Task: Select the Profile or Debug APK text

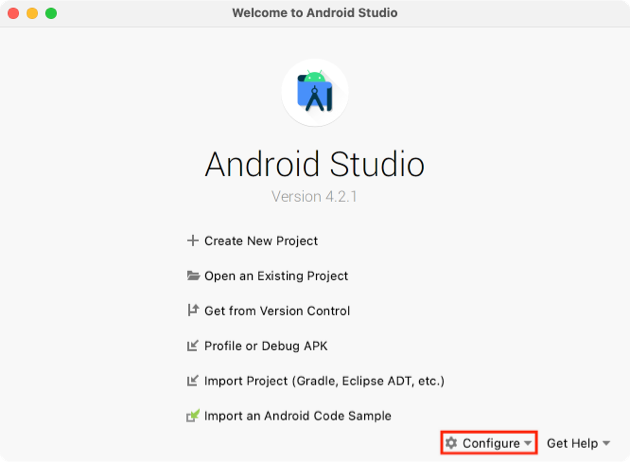Action: pyautogui.click(x=266, y=346)
